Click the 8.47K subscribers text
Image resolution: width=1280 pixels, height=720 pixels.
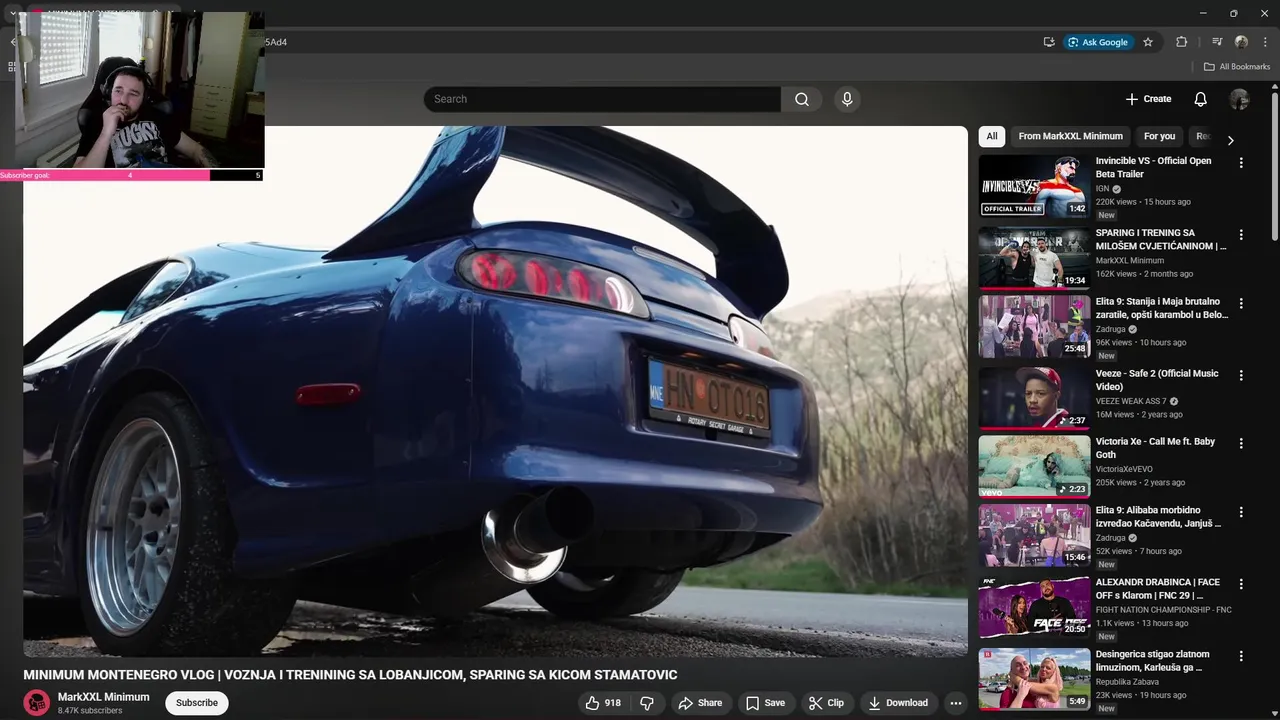click(90, 711)
